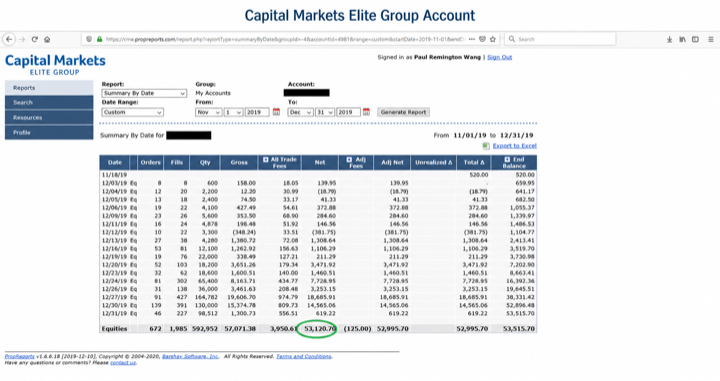The height and width of the screenshot is (381, 720).
Task: Expand the End Balance plus icon
Action: (x=507, y=160)
